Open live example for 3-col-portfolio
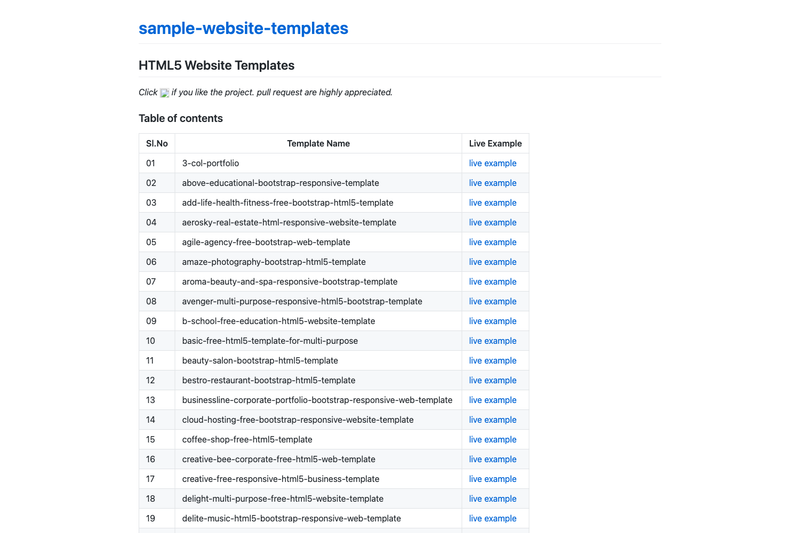The width and height of the screenshot is (800, 533). pyautogui.click(x=492, y=163)
